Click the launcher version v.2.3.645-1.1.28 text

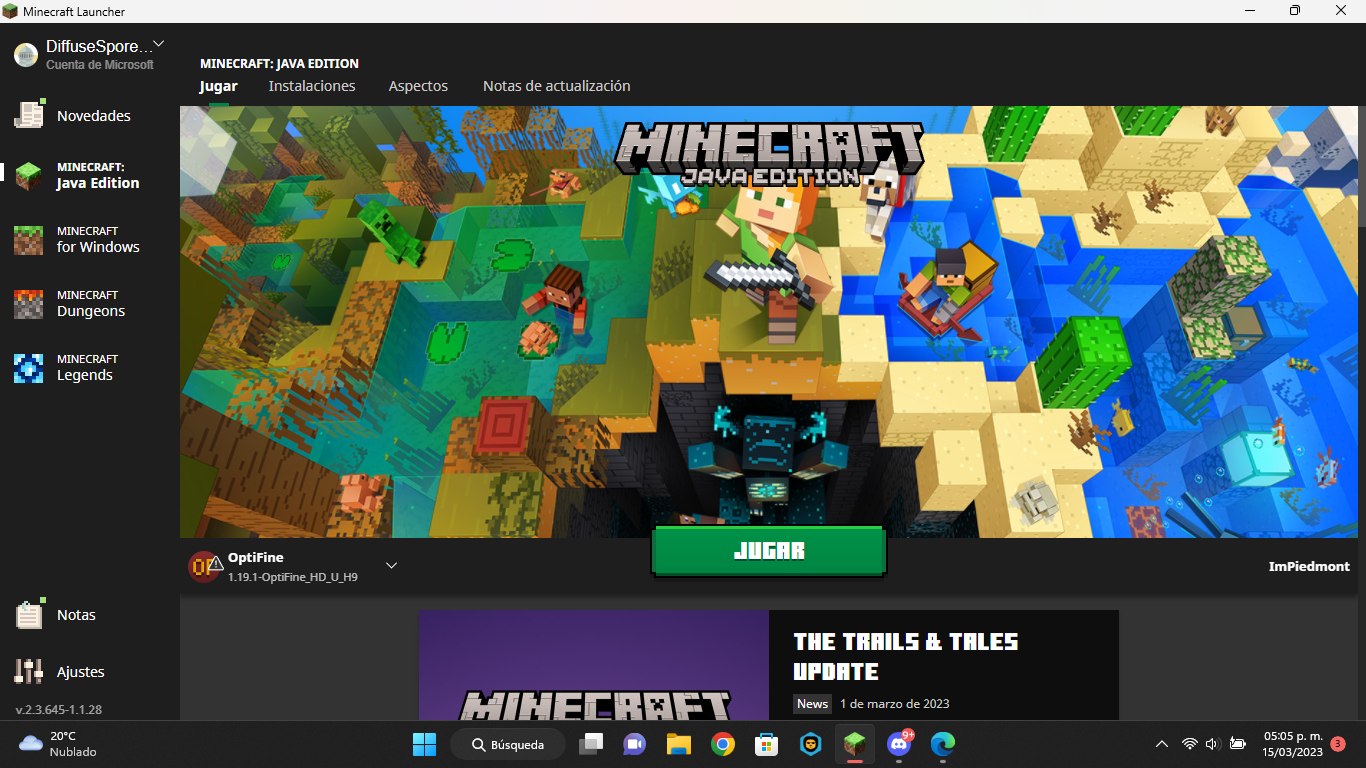pos(59,710)
